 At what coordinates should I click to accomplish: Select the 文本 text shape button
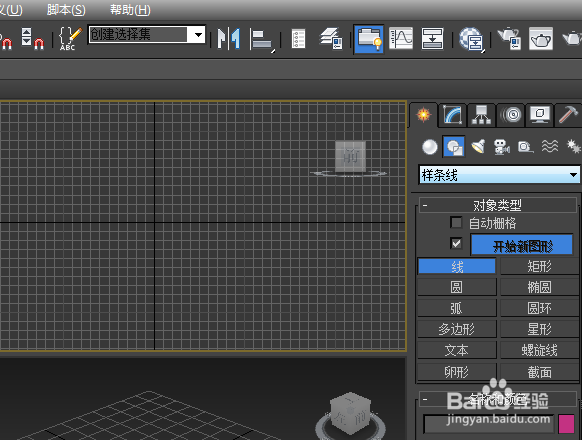pyautogui.click(x=457, y=350)
